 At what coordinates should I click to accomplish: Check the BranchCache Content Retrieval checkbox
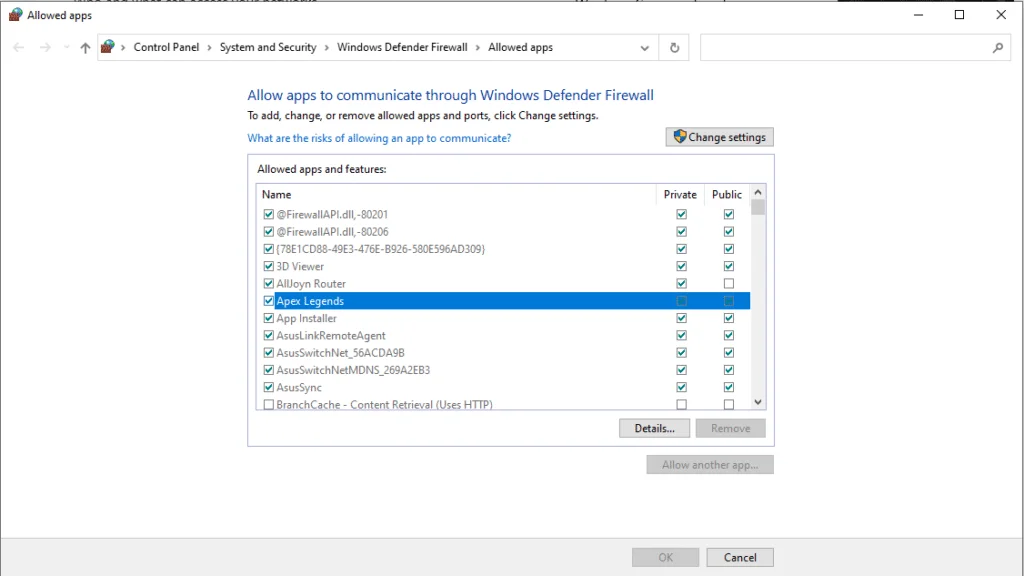click(x=268, y=405)
